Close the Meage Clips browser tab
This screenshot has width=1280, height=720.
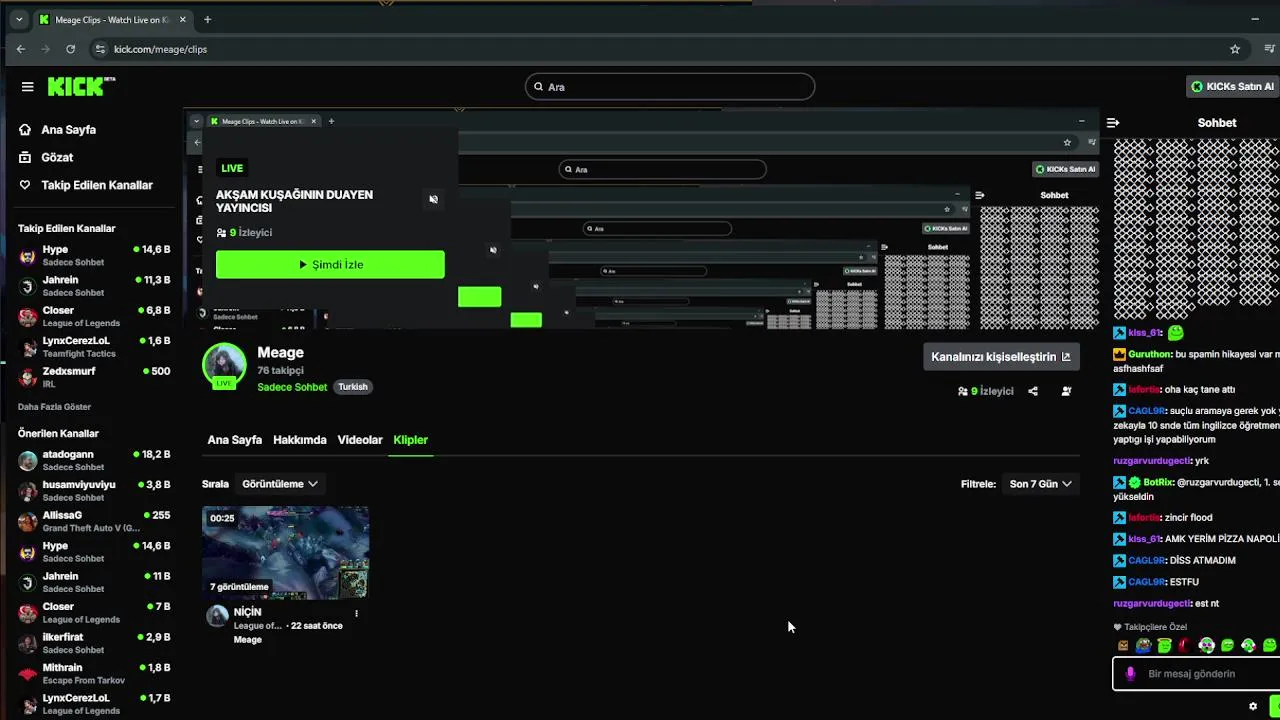click(183, 20)
